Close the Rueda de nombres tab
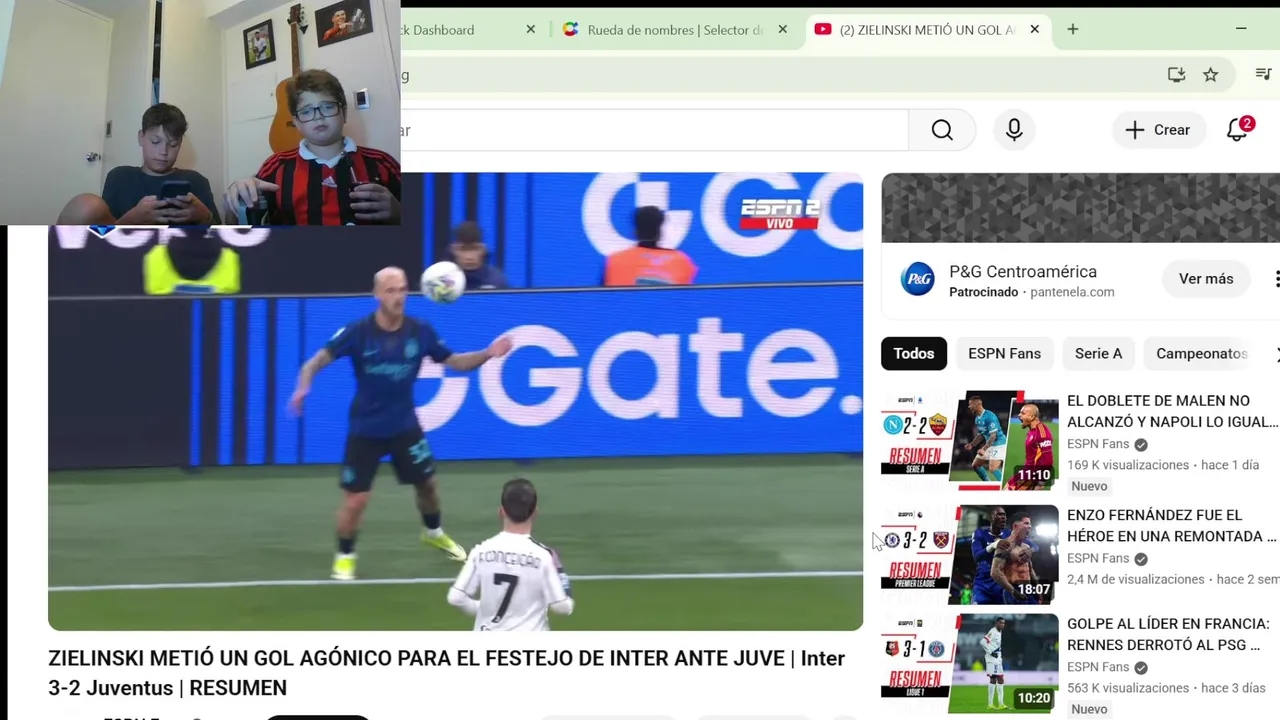Screen dimensions: 1280x720 pos(783,30)
